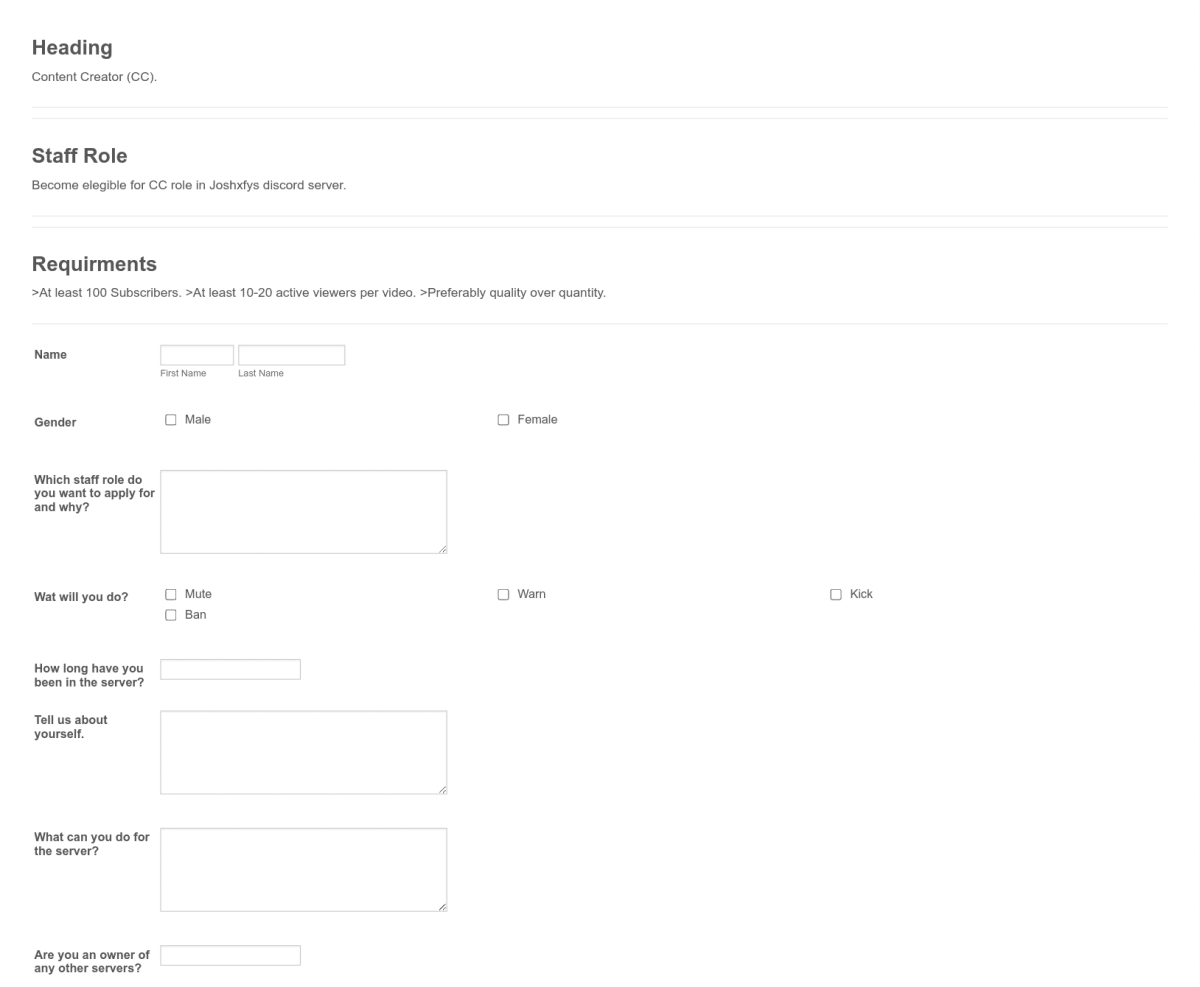Enable the Kick option
The image size is (1200, 987).
coord(835,594)
